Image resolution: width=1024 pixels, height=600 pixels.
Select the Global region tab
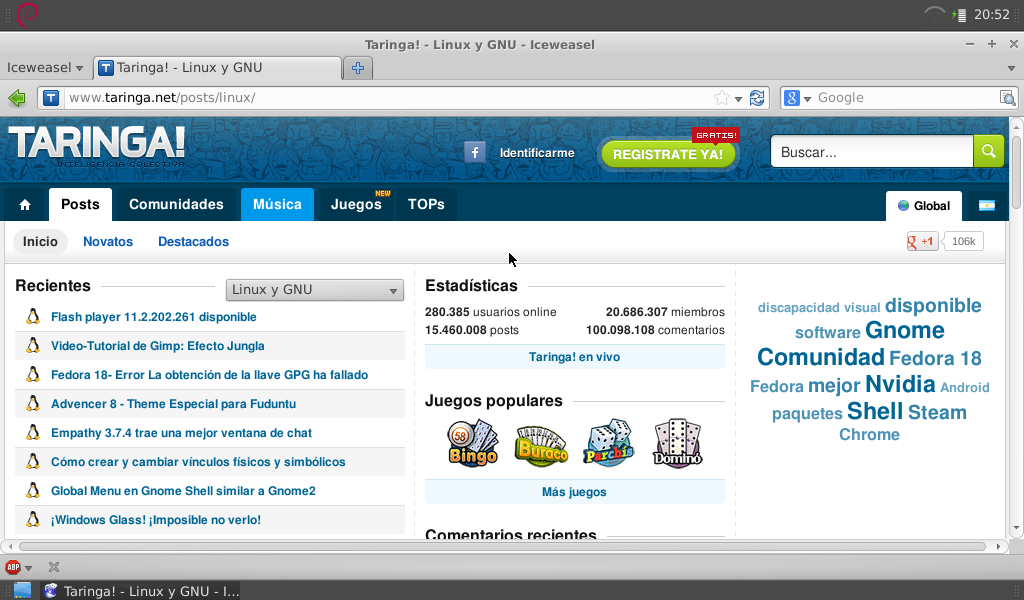coord(923,206)
